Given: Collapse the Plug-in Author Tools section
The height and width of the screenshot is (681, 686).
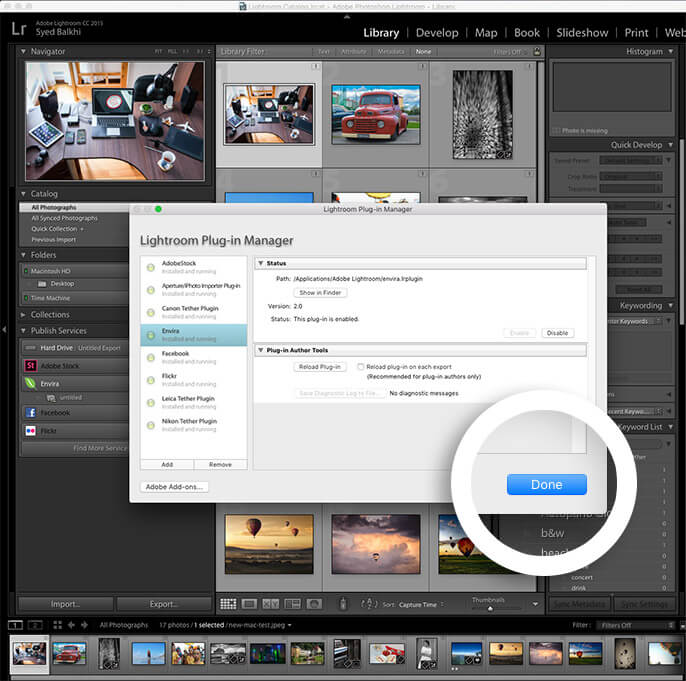Looking at the screenshot, I should tap(260, 350).
